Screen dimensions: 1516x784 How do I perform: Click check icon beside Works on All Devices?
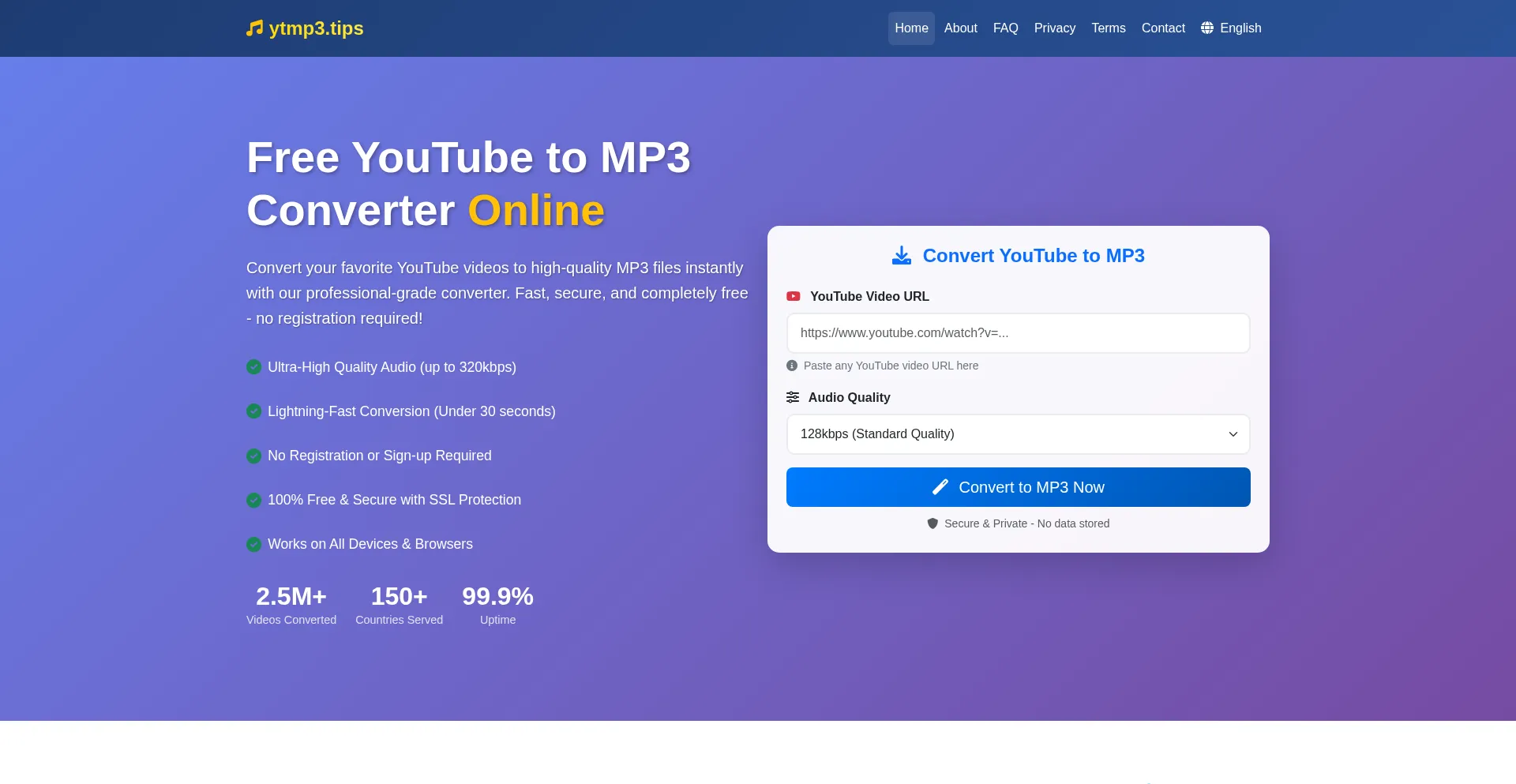coord(253,544)
